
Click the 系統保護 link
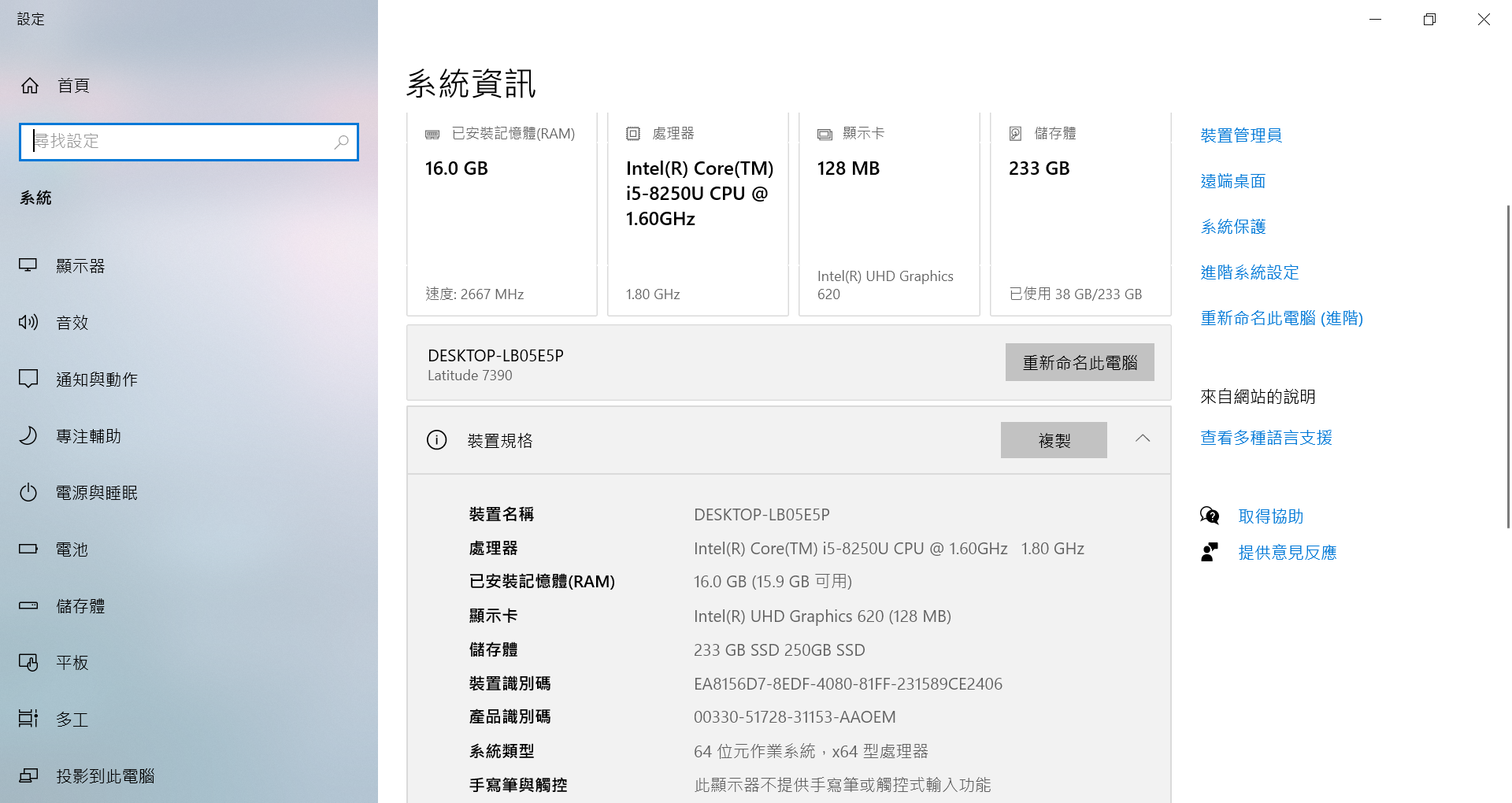[1233, 227]
